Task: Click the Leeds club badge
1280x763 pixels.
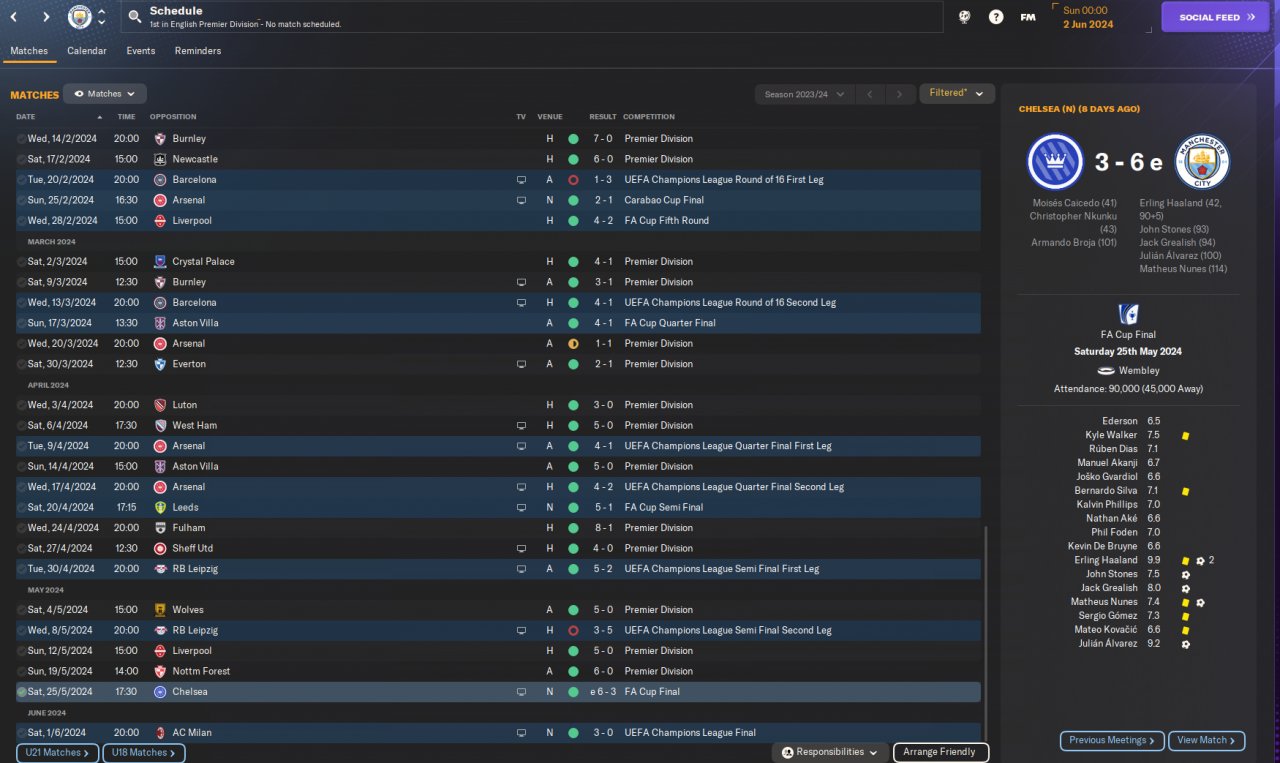Action: coord(160,508)
